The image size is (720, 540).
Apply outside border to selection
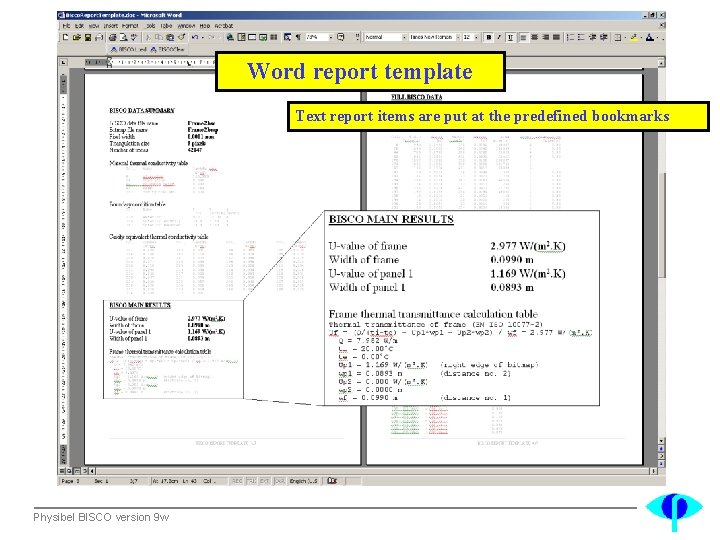tap(618, 37)
